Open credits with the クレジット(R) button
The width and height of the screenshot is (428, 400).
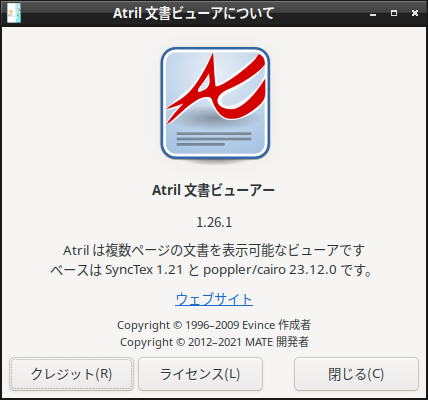point(71,374)
